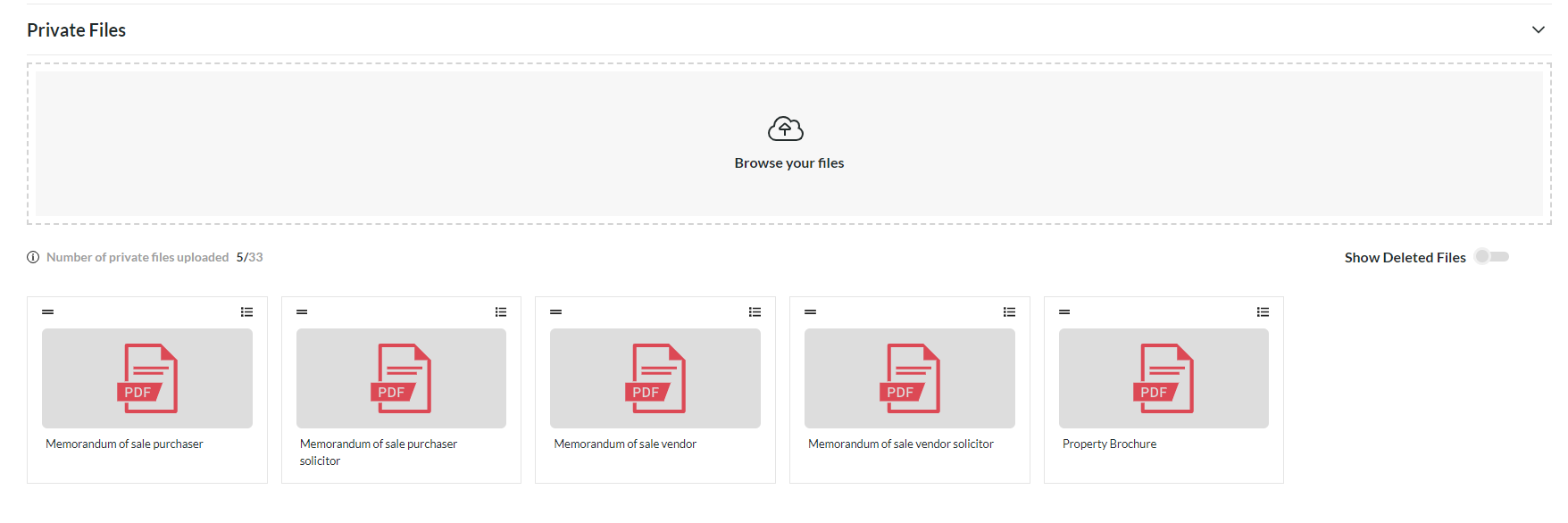1568x523 pixels.
Task: Select file name 'Property Brochure'
Action: point(1110,444)
